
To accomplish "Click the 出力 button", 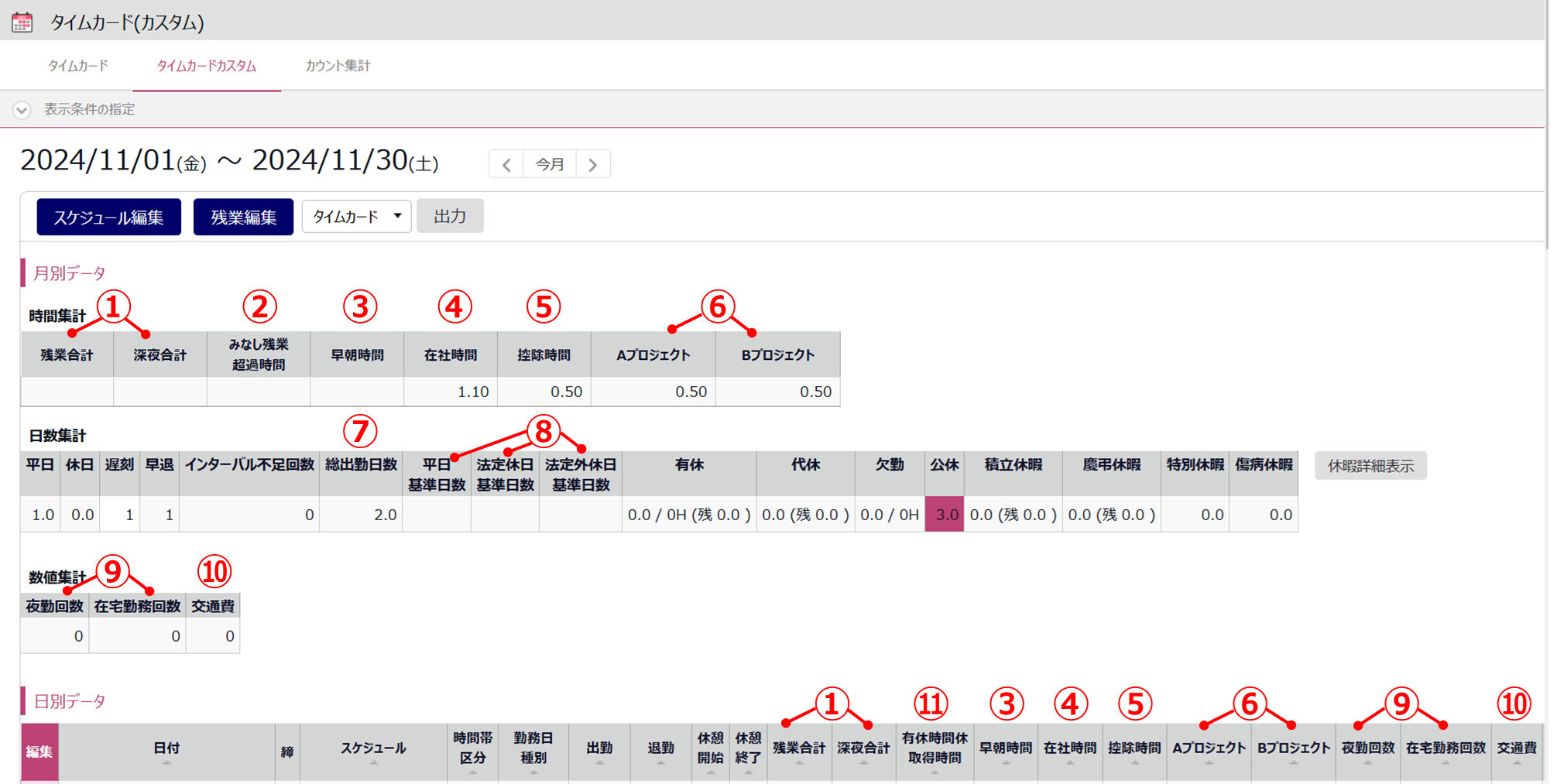I will [450, 216].
